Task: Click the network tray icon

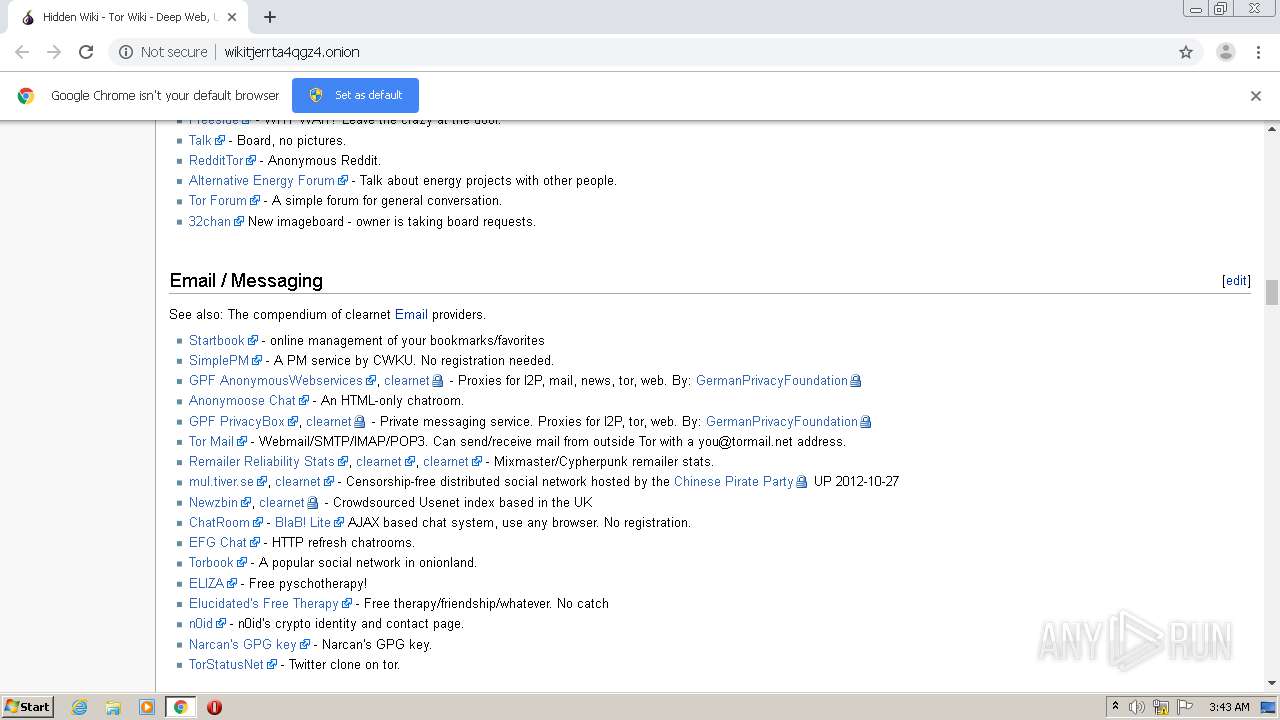Action: tap(1161, 707)
